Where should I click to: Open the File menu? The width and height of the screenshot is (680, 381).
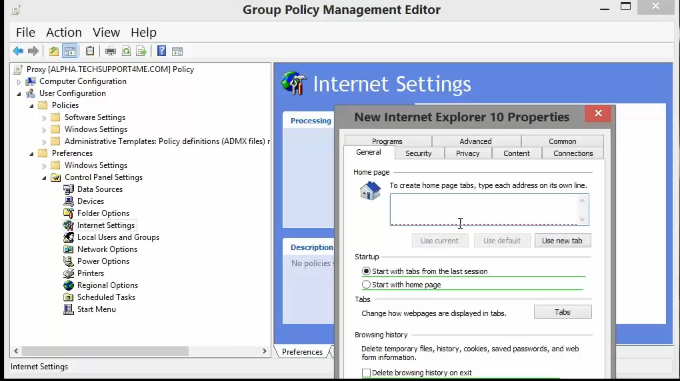(x=26, y=33)
